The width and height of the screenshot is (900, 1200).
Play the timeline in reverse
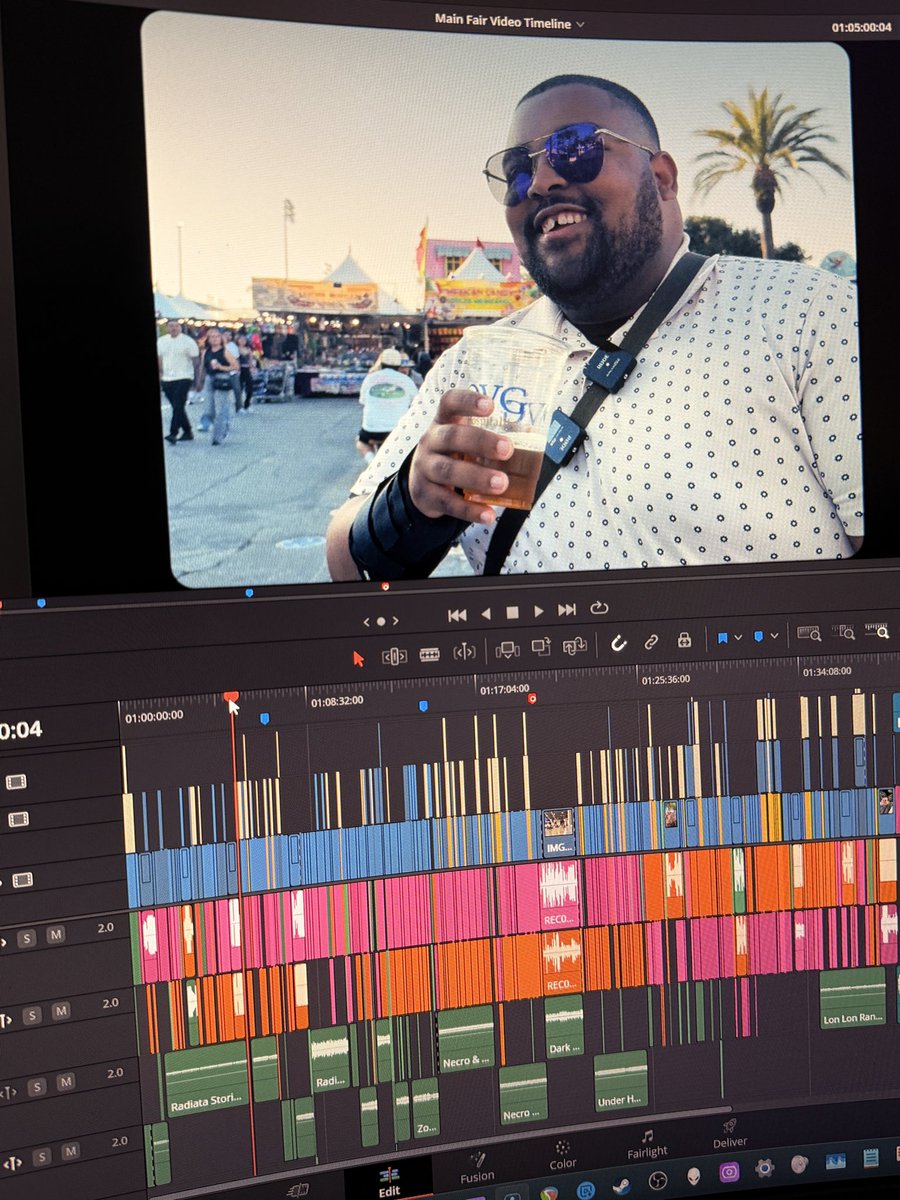pyautogui.click(x=487, y=613)
